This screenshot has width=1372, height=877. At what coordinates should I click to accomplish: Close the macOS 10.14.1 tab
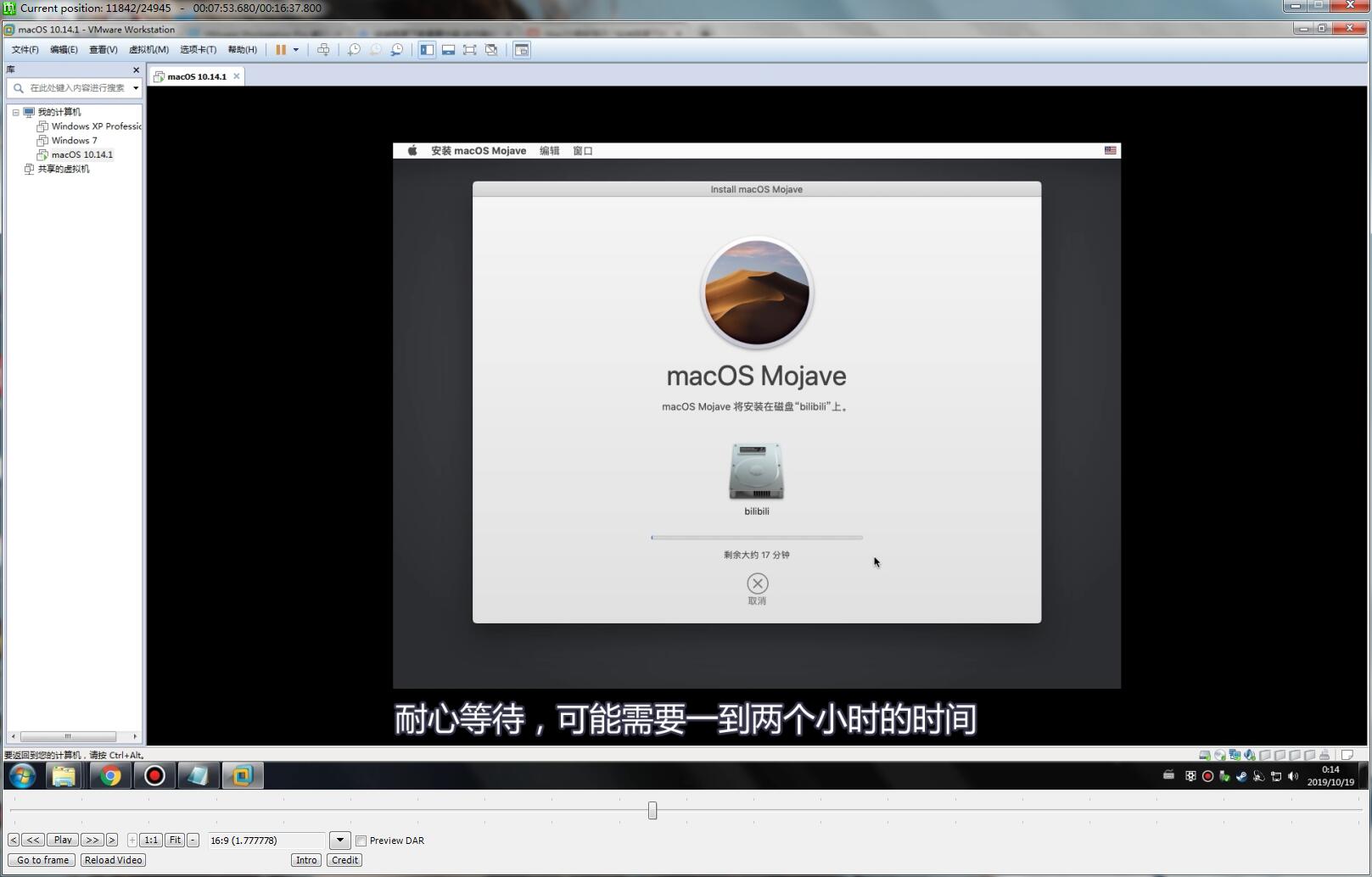237,76
